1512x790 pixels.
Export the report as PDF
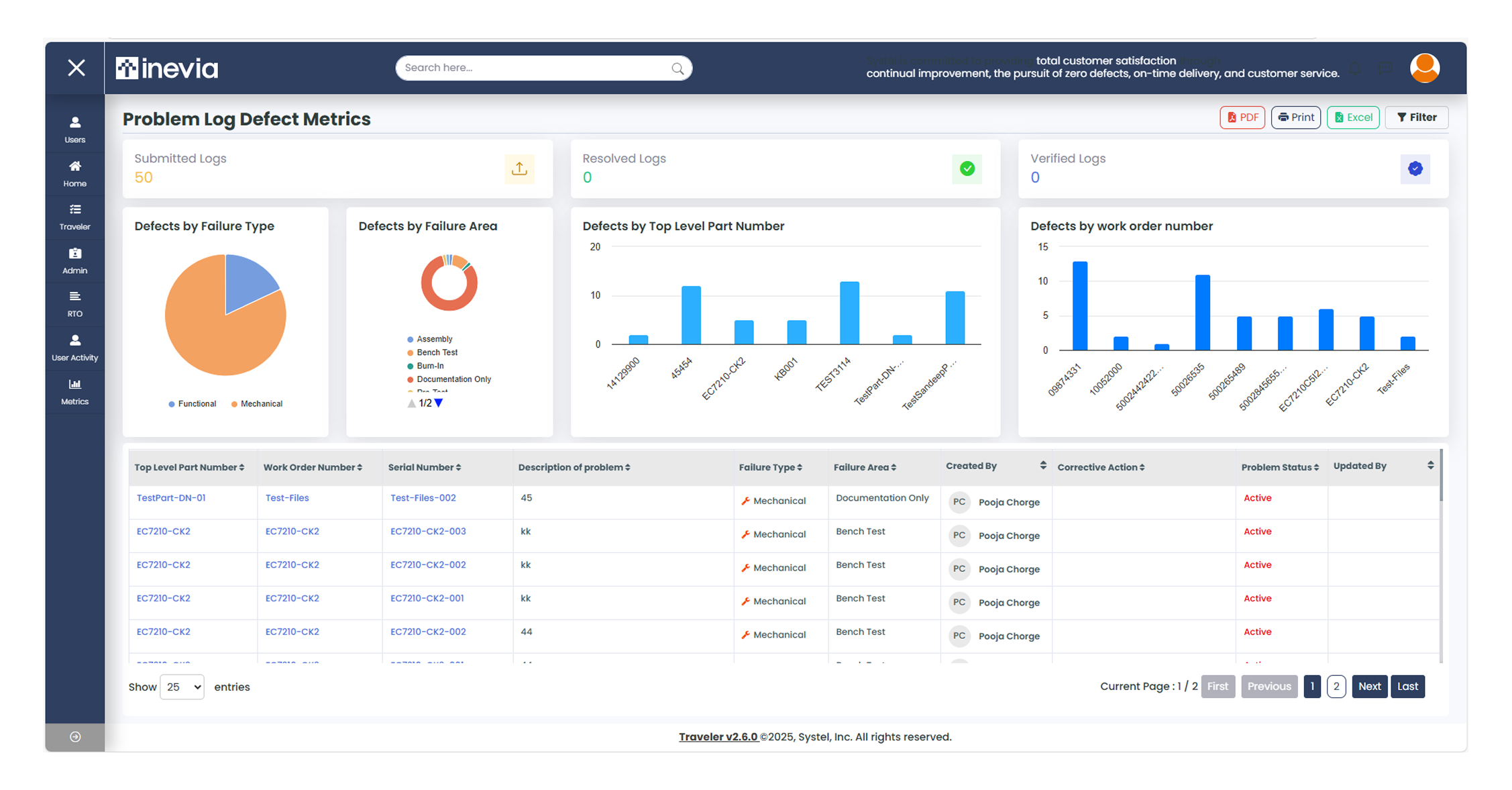click(x=1242, y=117)
